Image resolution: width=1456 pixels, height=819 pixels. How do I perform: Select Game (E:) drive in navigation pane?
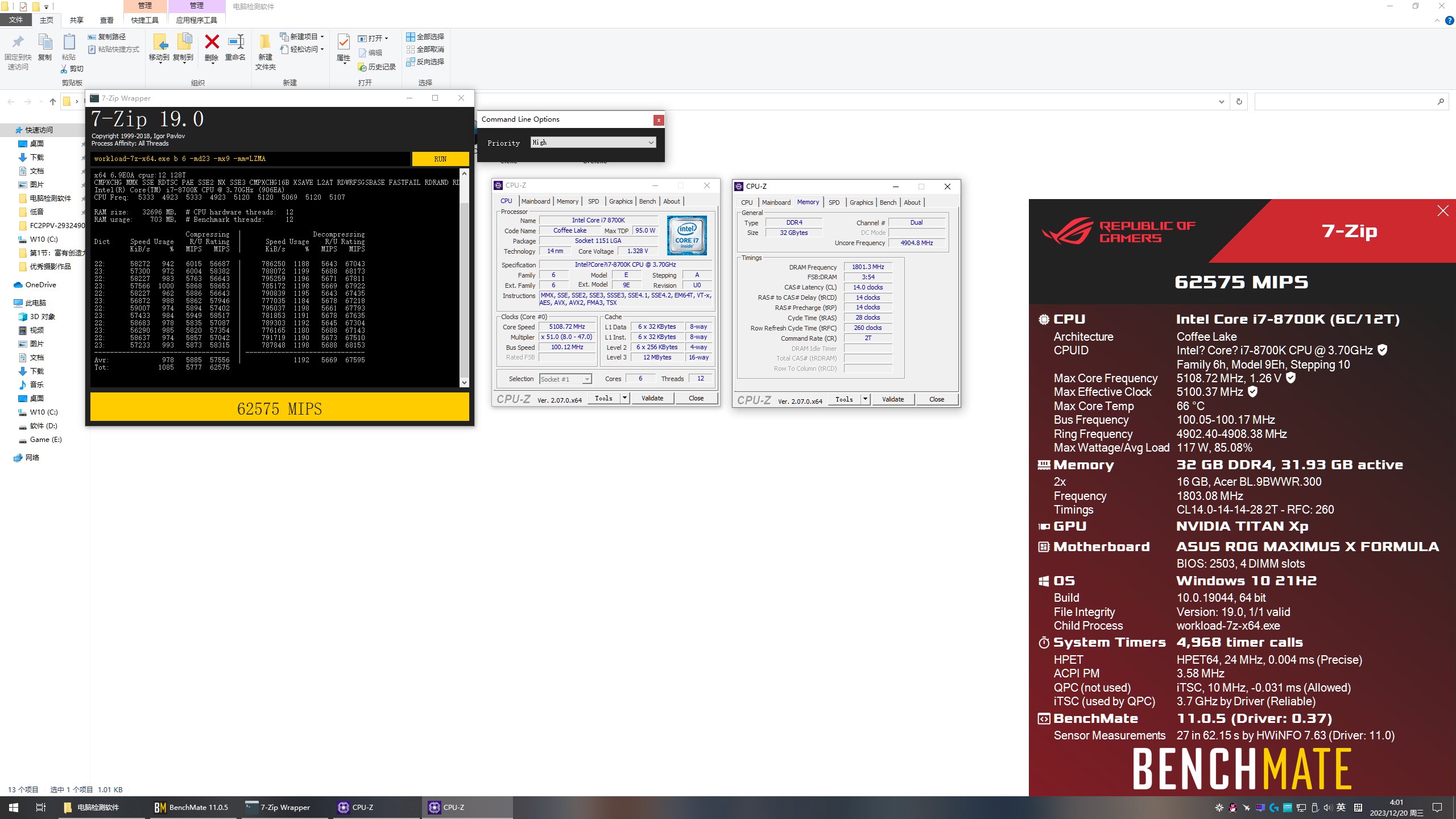tap(45, 440)
